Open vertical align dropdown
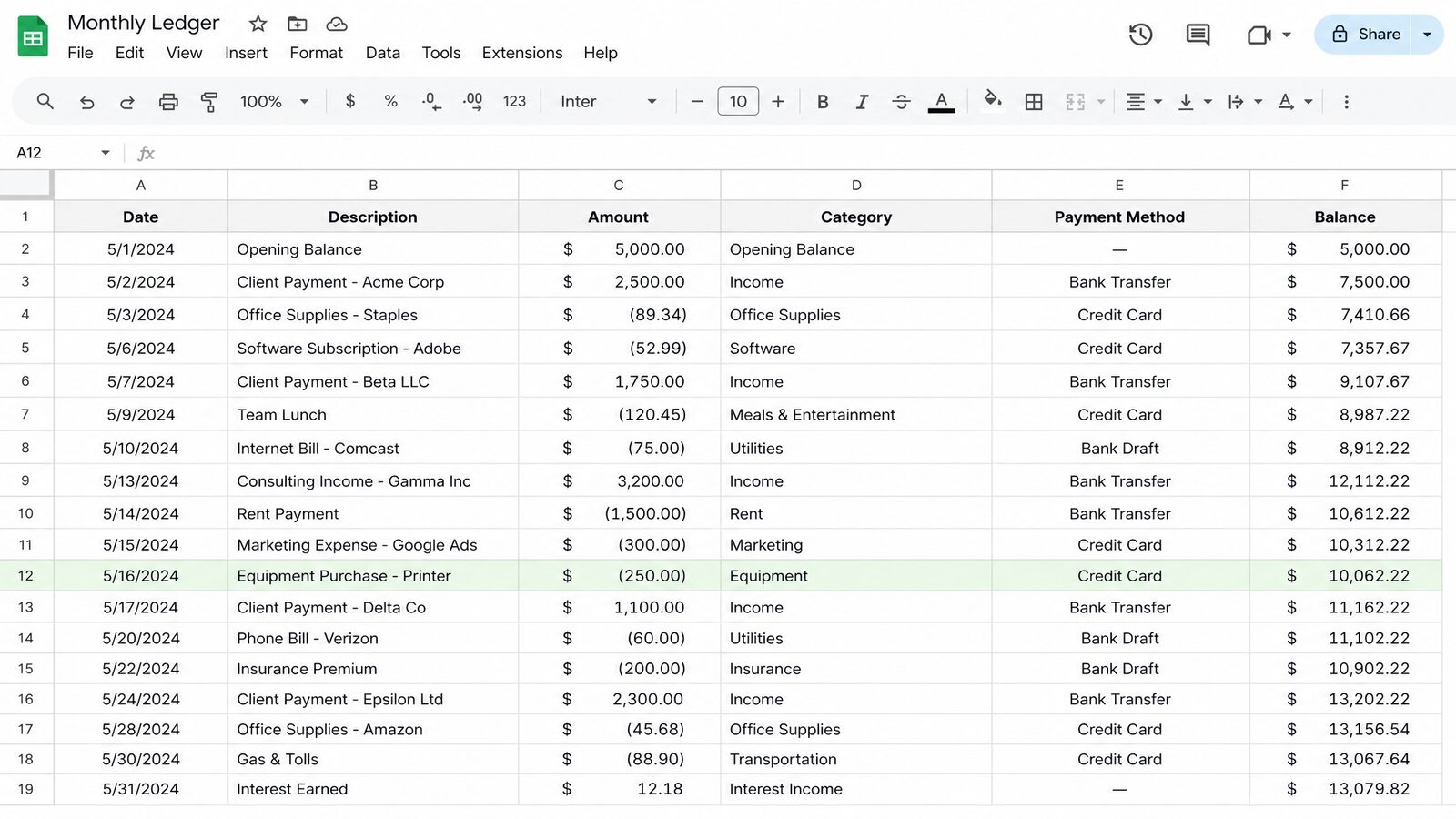The image size is (1456, 819). (1194, 102)
